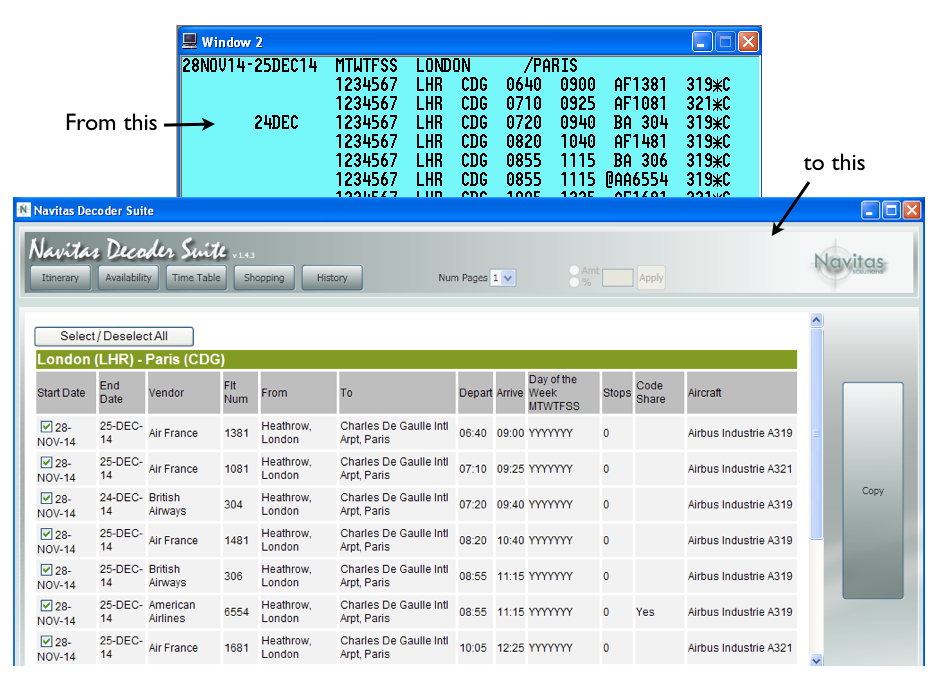Open the Itinerary tab

pos(60,278)
